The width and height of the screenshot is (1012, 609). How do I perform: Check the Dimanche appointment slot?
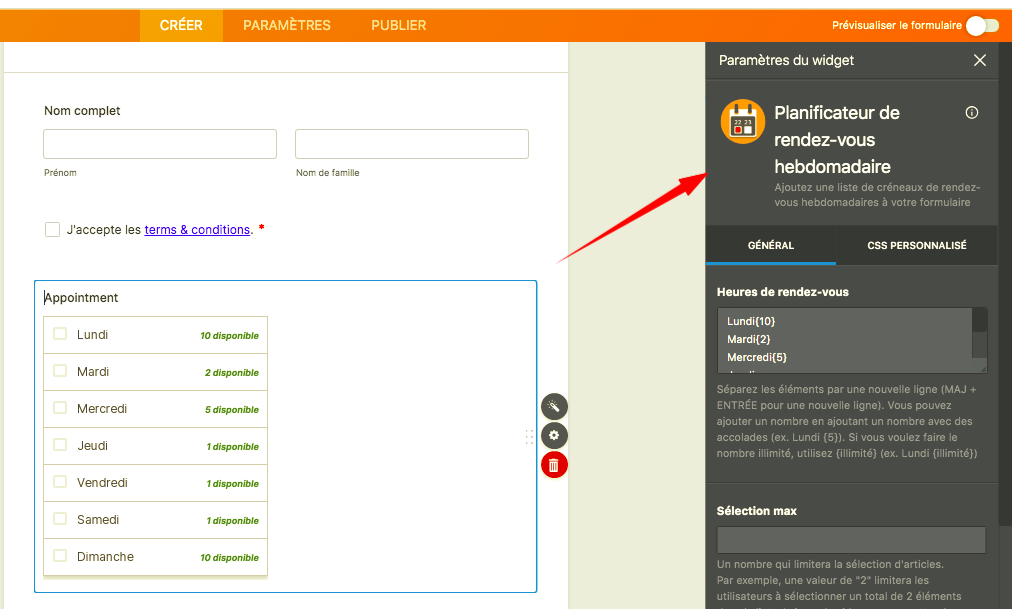(60, 555)
